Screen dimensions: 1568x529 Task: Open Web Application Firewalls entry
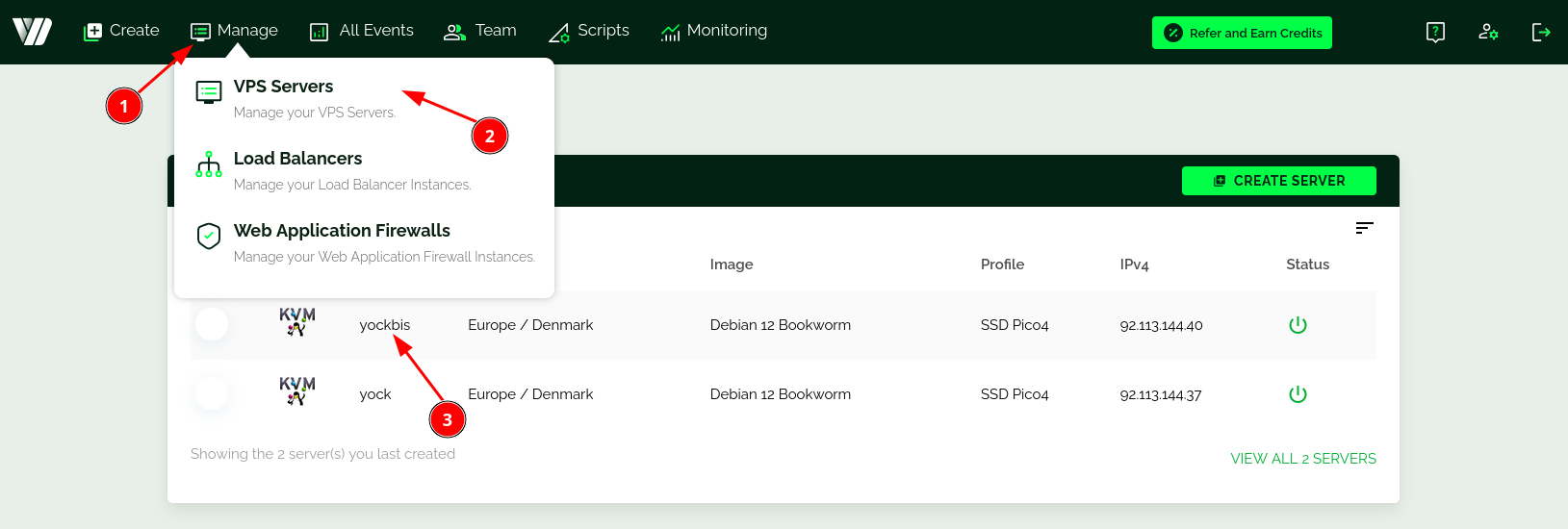tap(342, 232)
